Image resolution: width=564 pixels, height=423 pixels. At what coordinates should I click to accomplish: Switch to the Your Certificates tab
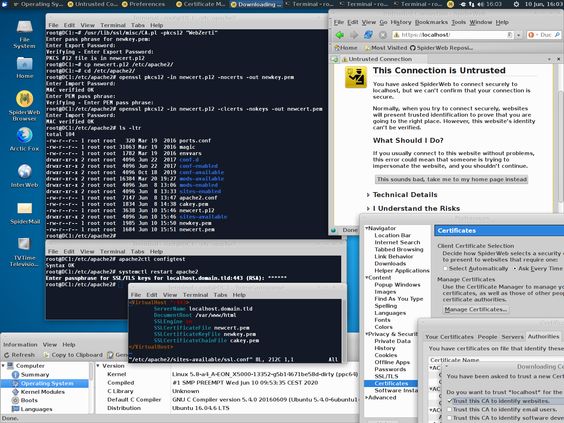(x=449, y=337)
